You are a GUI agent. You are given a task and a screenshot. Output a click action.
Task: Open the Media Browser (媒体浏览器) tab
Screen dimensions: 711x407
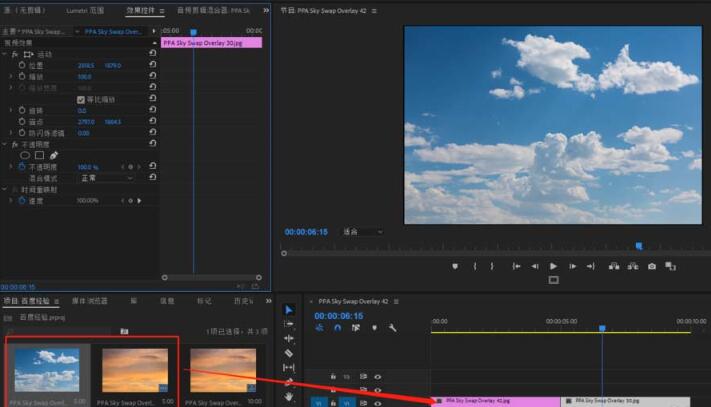[x=89, y=300]
